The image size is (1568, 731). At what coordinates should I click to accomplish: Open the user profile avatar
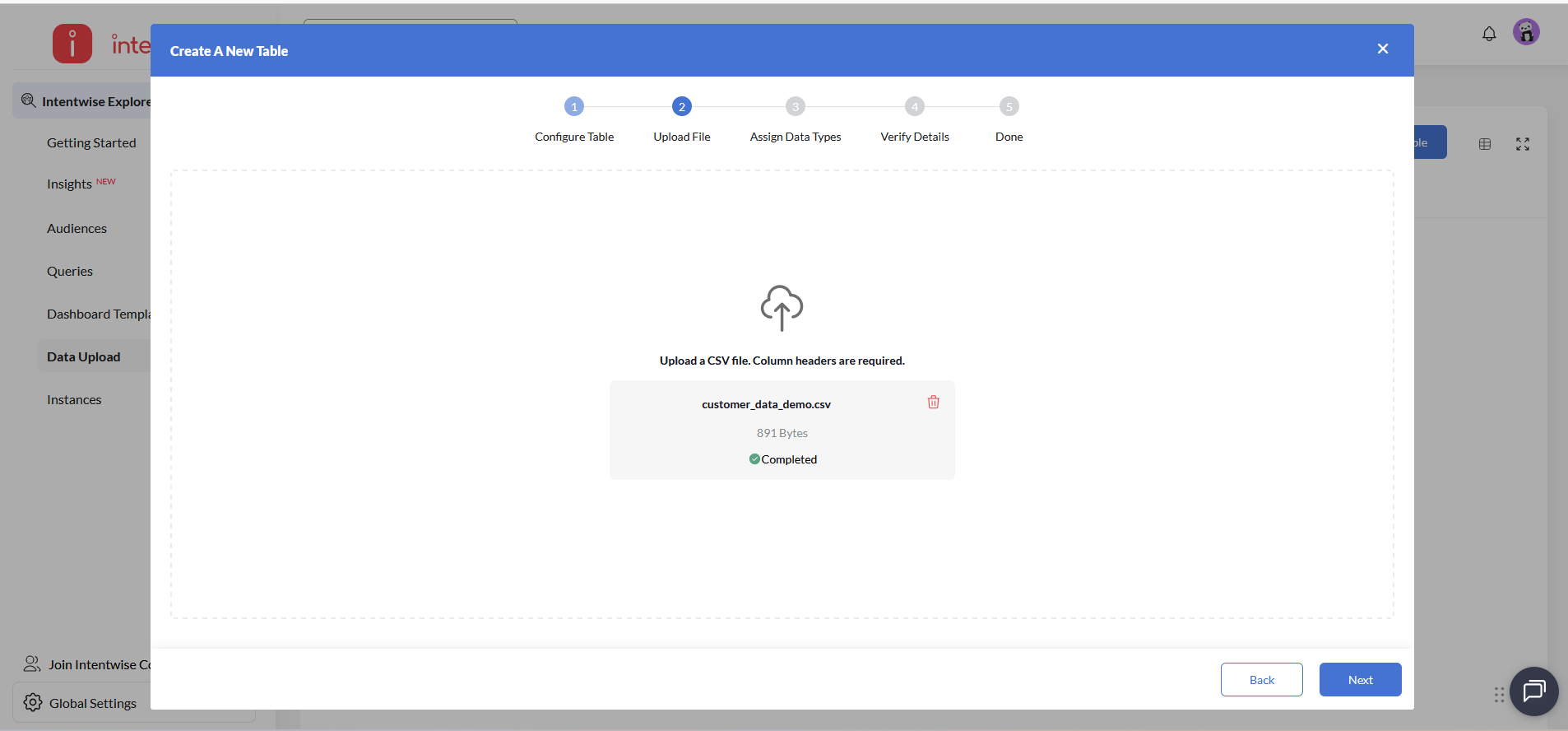click(x=1526, y=32)
